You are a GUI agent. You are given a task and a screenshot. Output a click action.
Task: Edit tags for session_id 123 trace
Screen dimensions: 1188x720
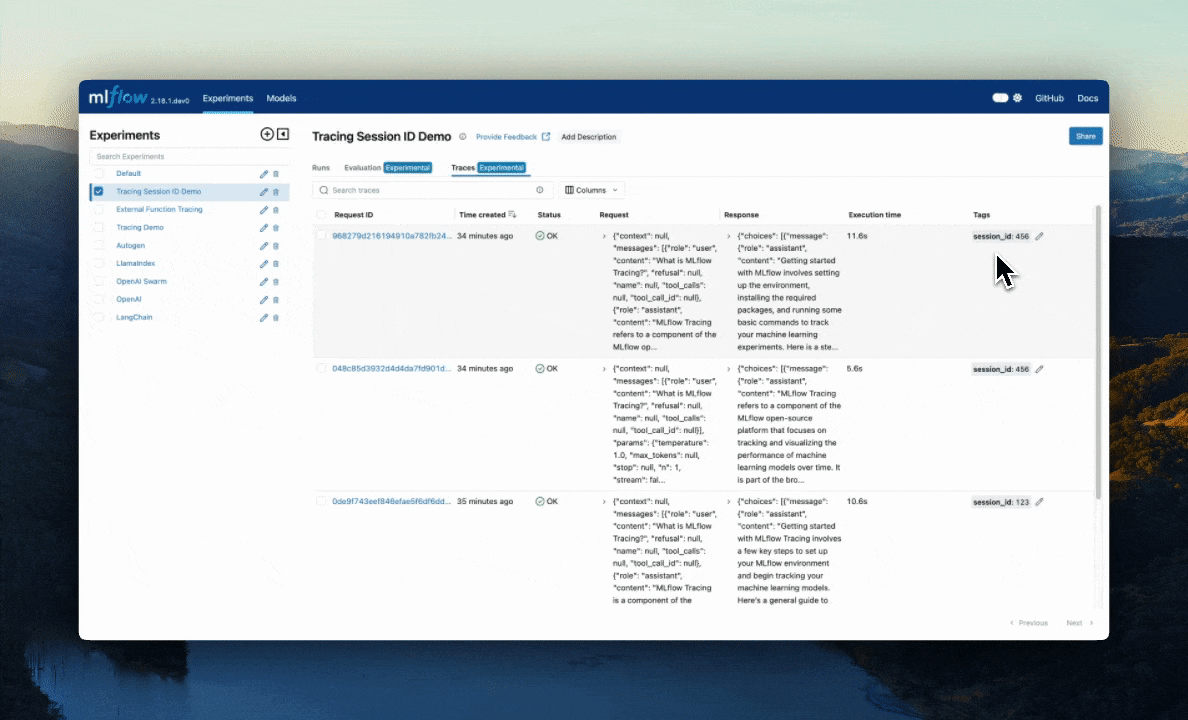pos(1039,502)
